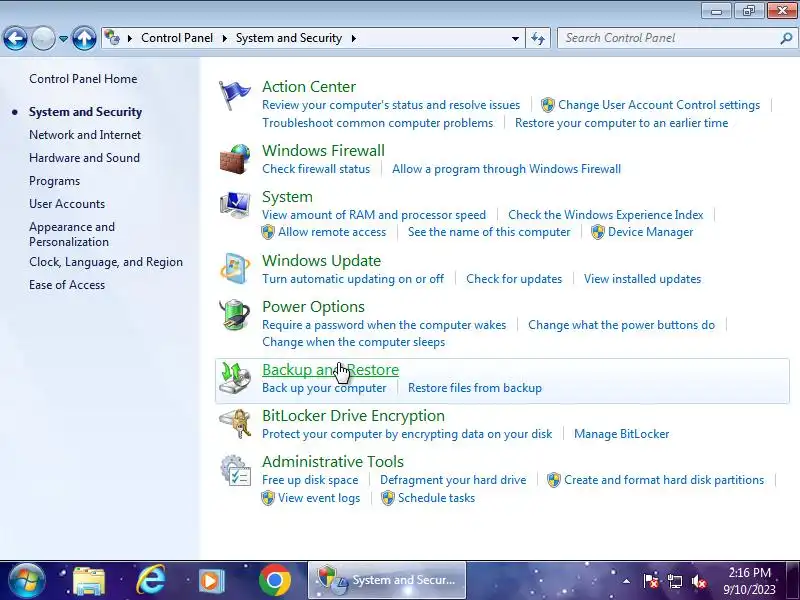Click the System computer monitor icon
The height and width of the screenshot is (600, 800).
(x=235, y=205)
